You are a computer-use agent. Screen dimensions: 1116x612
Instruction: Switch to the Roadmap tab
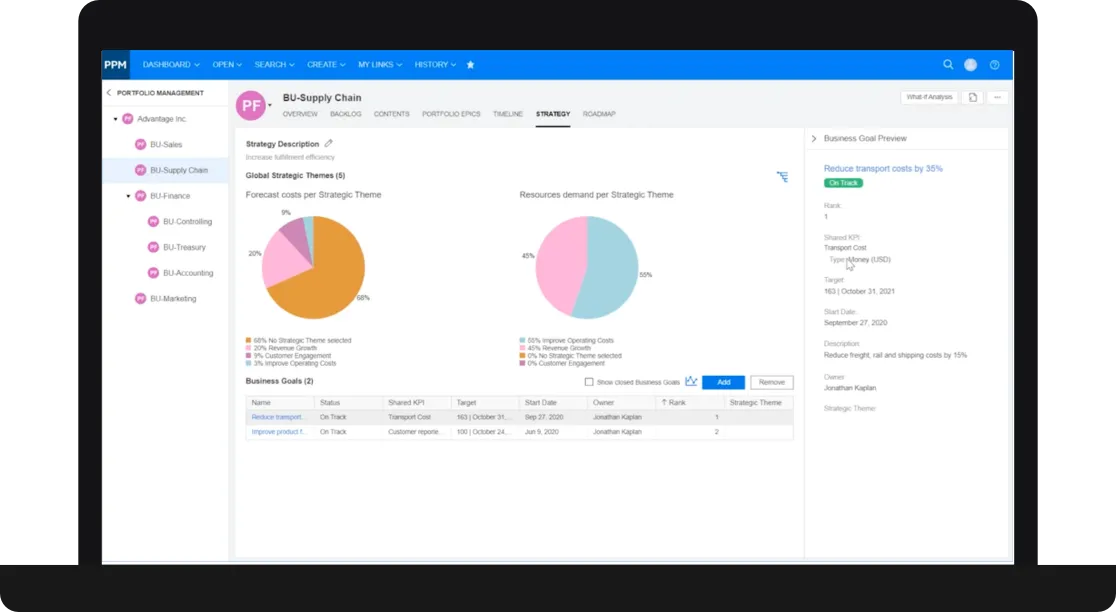tap(599, 114)
